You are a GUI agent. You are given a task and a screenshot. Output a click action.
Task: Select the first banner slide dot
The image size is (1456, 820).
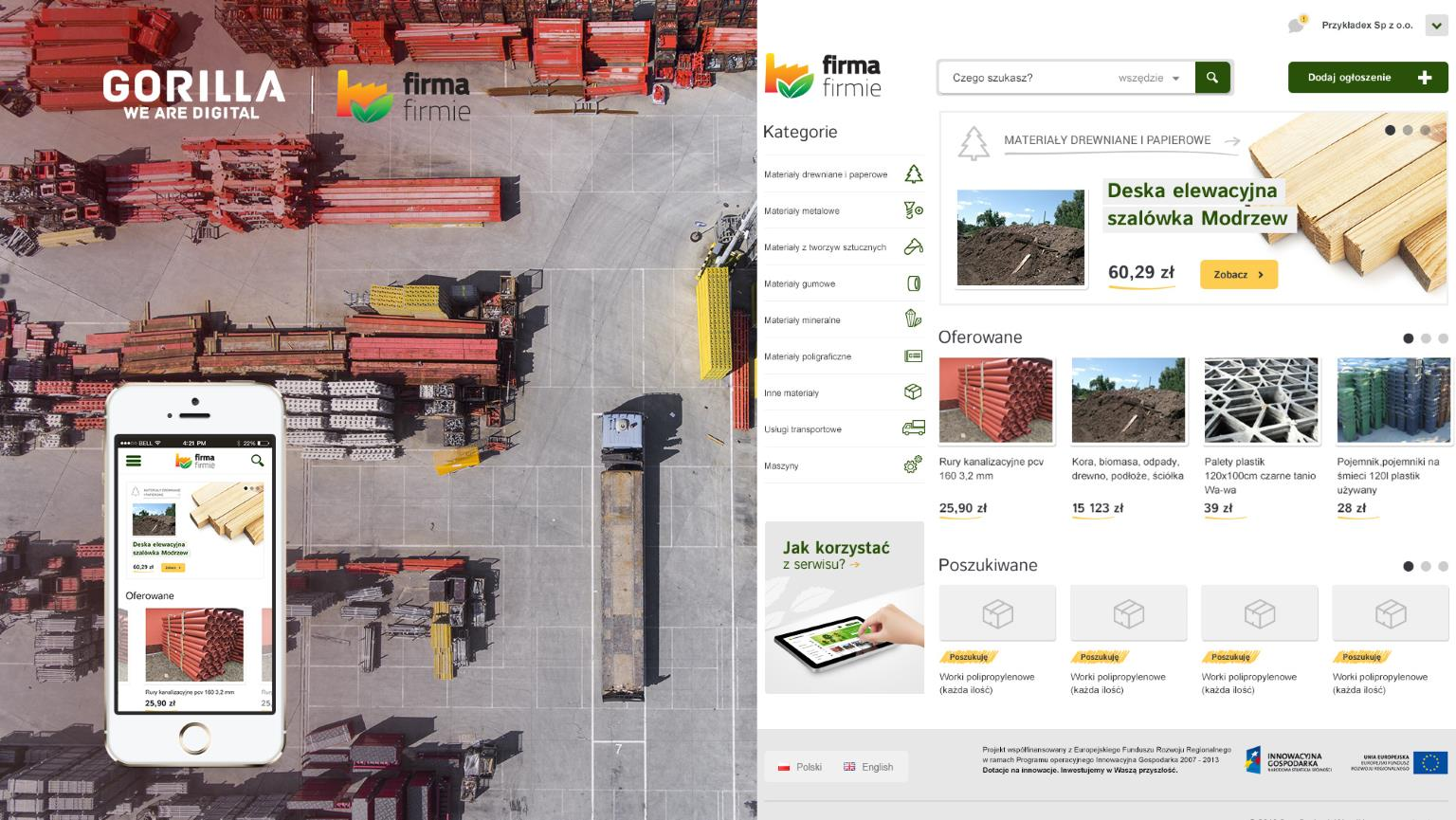(1390, 130)
